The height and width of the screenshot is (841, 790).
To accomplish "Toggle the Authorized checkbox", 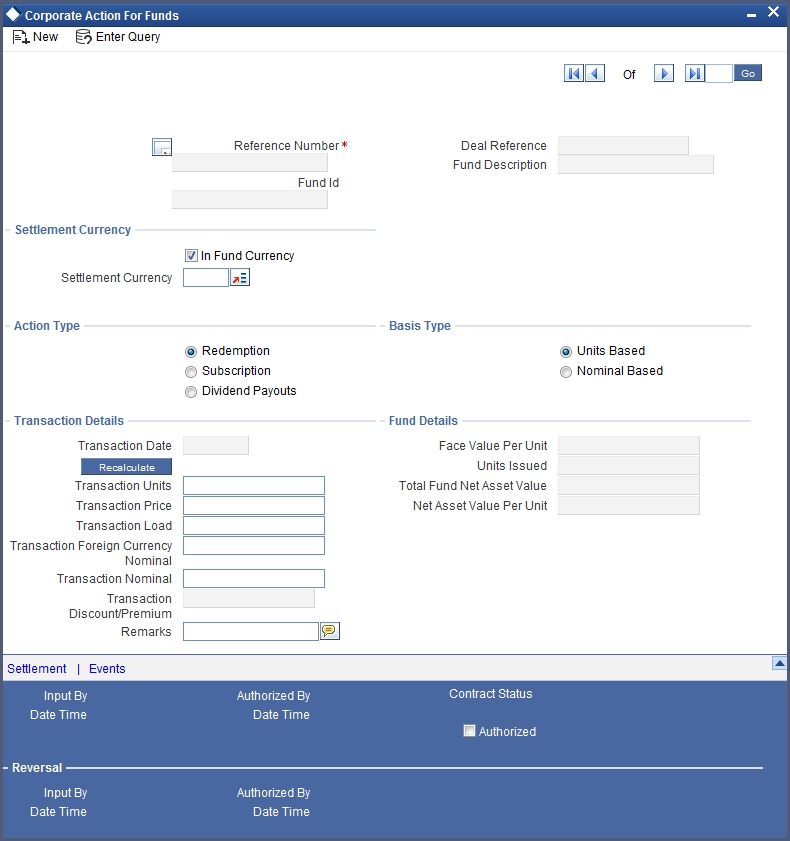I will 469,731.
